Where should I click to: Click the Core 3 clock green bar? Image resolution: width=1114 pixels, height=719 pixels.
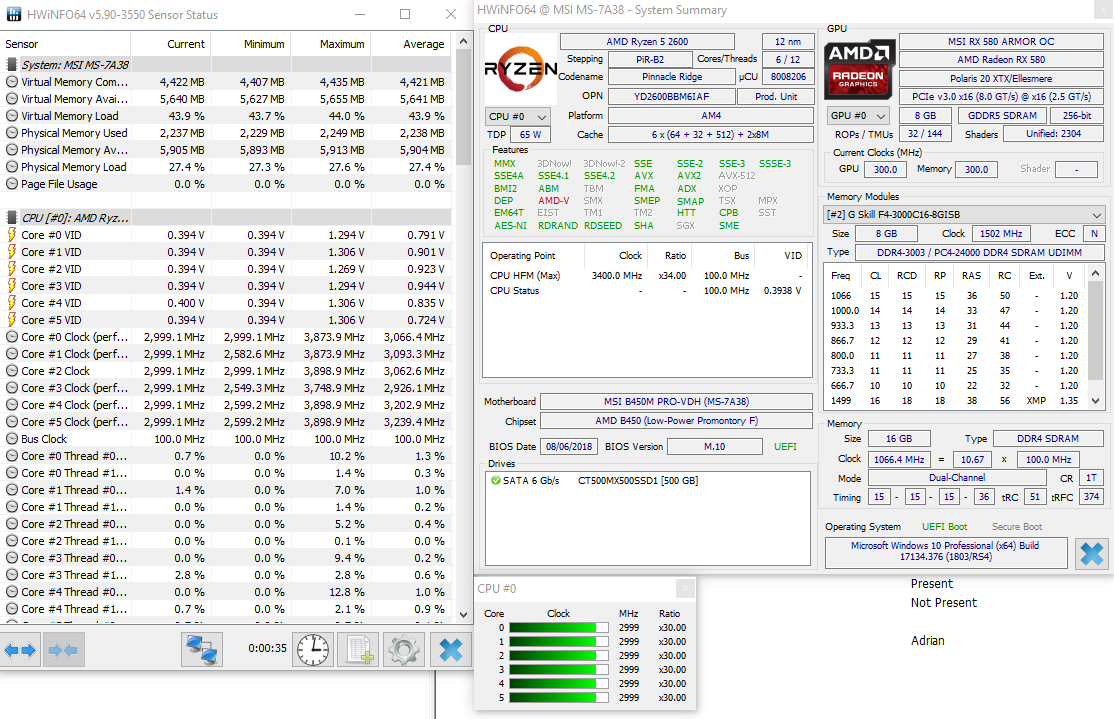tap(558, 669)
